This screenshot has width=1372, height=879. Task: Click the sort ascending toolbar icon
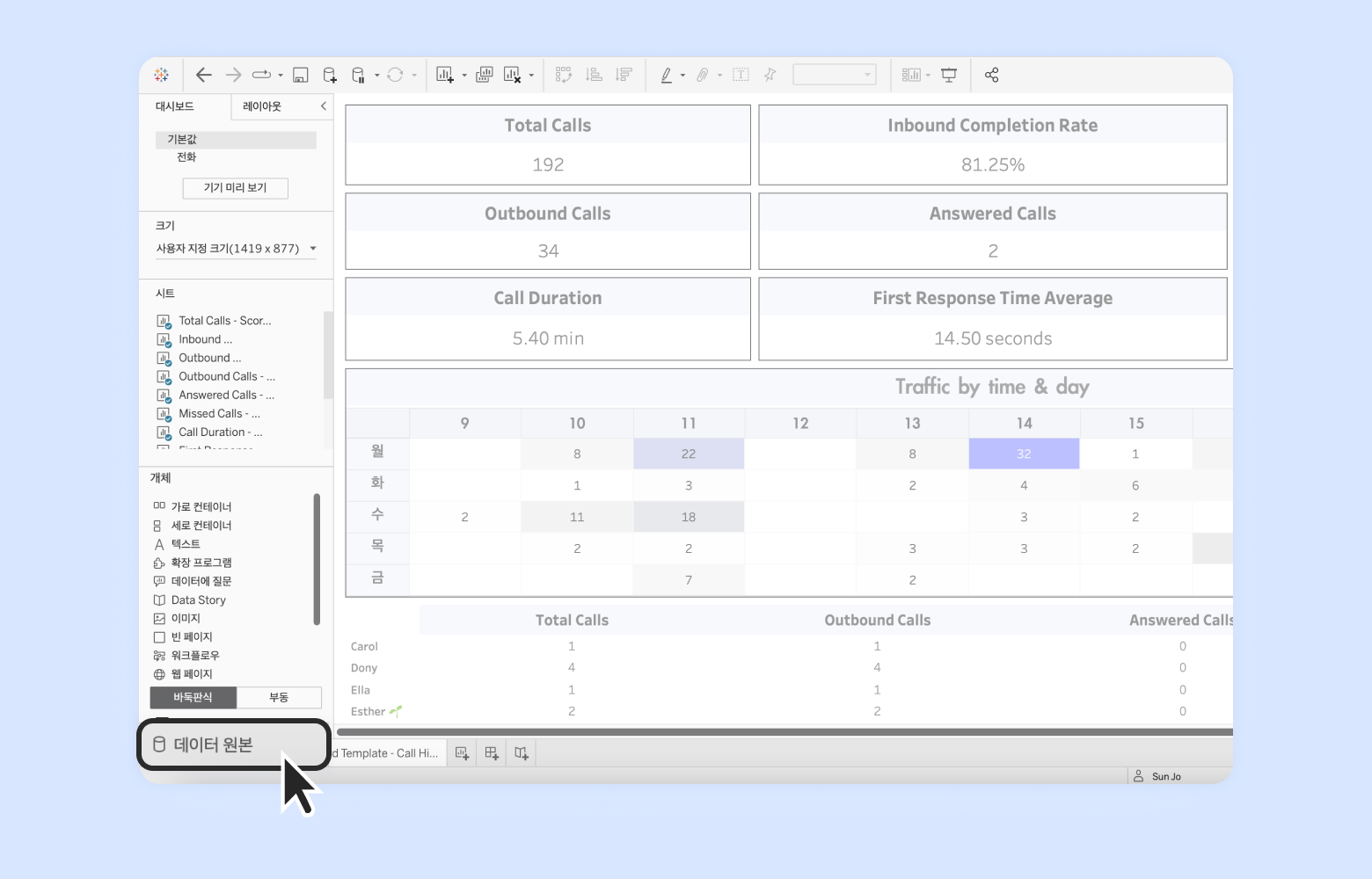595,75
